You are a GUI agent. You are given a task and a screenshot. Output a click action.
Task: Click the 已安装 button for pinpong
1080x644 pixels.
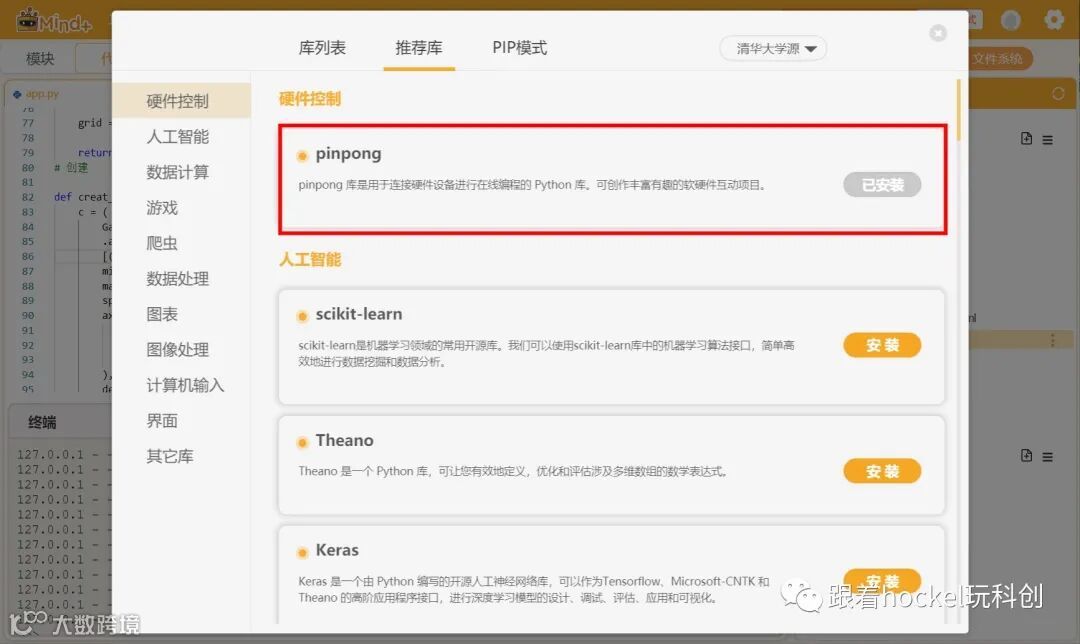[x=882, y=185]
